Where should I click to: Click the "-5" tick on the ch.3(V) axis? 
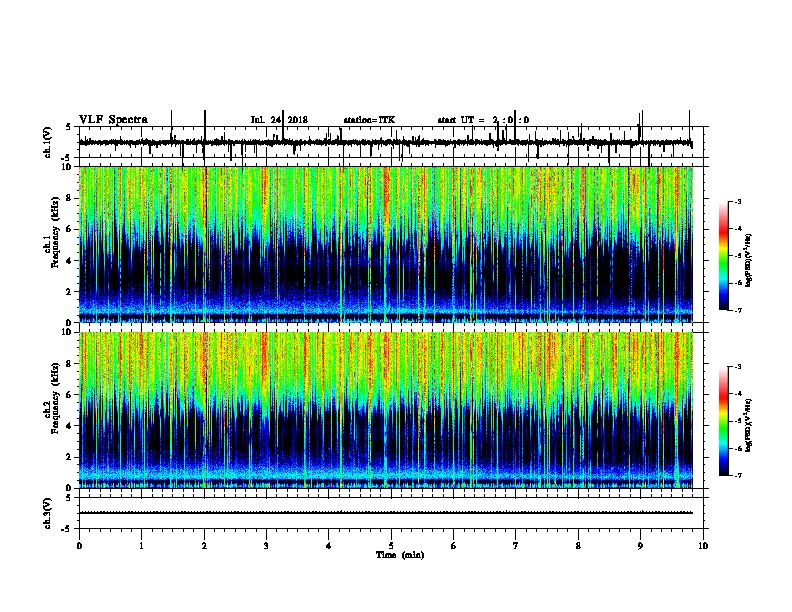click(67, 529)
